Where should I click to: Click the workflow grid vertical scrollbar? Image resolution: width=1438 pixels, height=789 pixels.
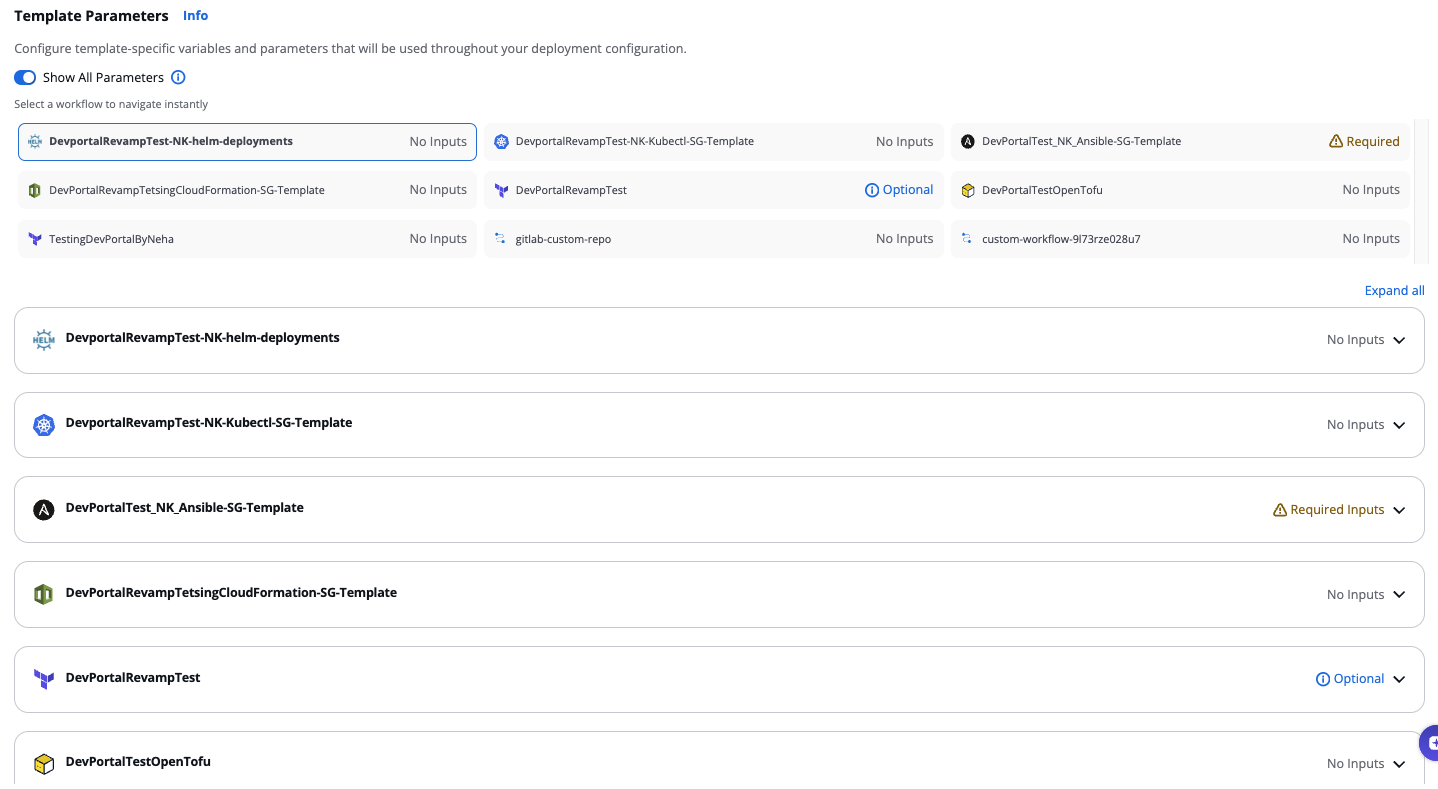(x=1421, y=190)
